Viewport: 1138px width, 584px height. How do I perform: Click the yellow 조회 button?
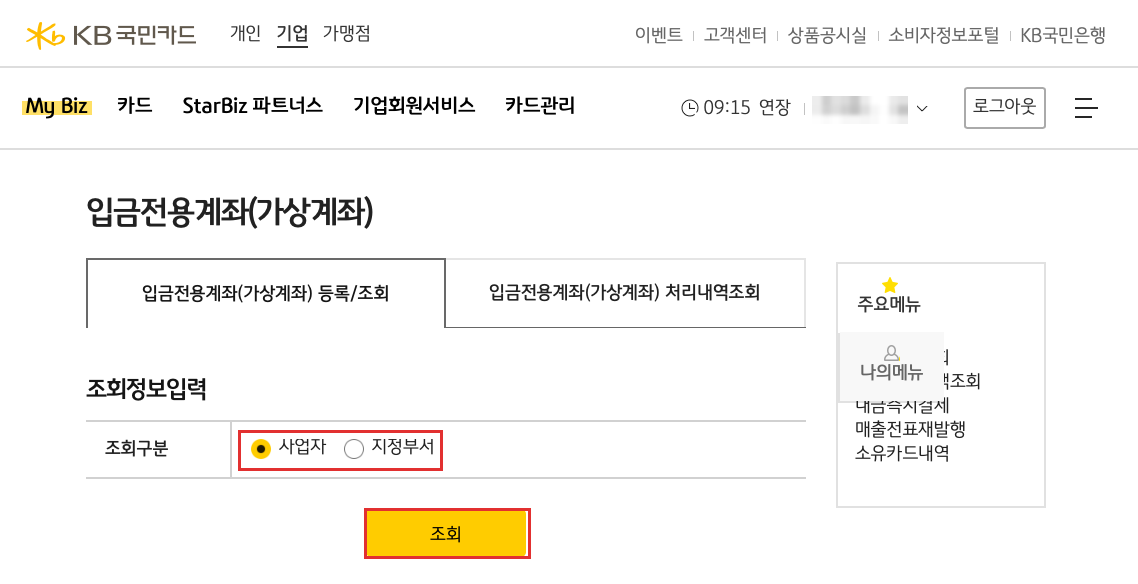pyautogui.click(x=447, y=534)
